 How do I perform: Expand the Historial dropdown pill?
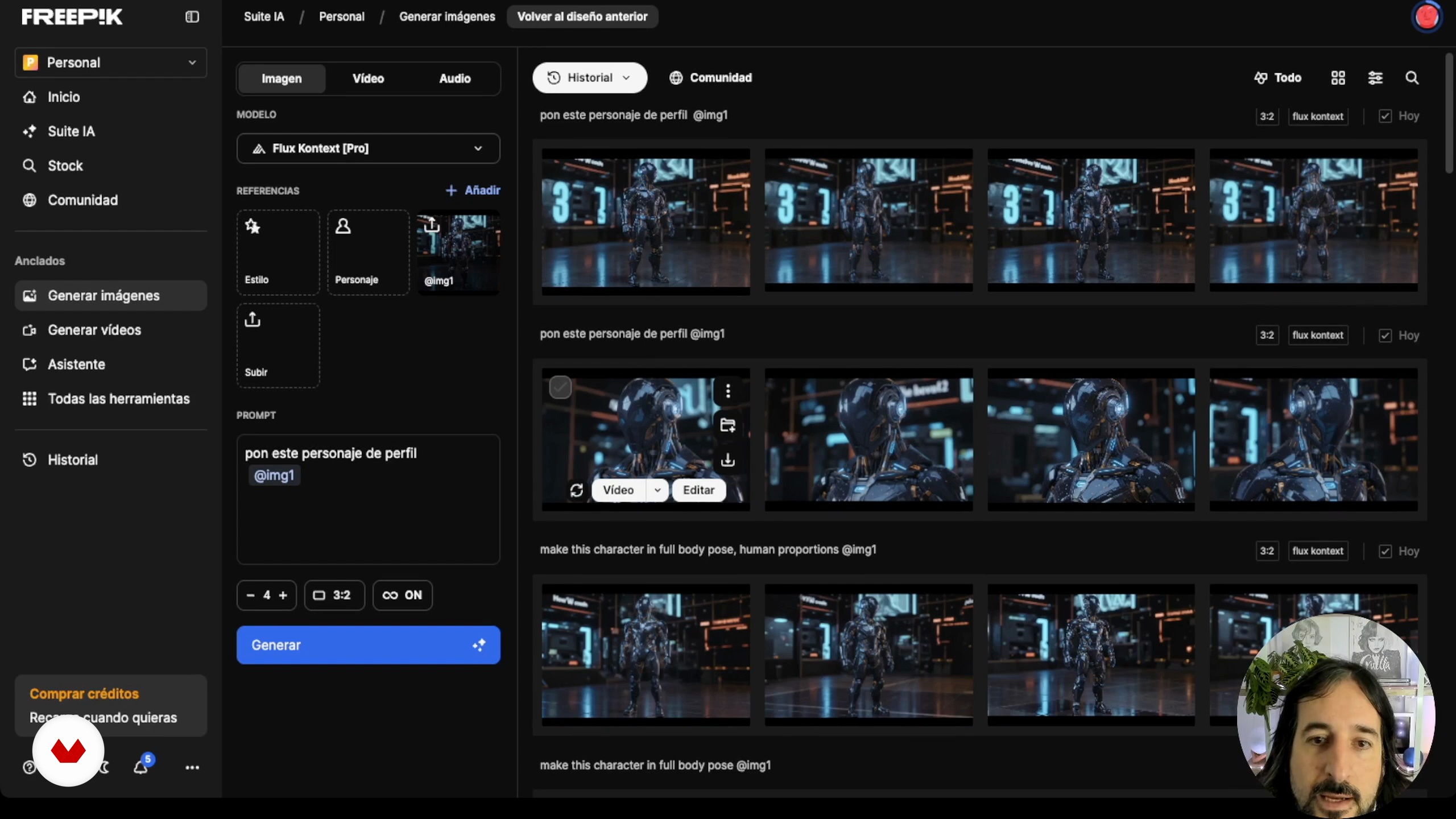click(590, 78)
